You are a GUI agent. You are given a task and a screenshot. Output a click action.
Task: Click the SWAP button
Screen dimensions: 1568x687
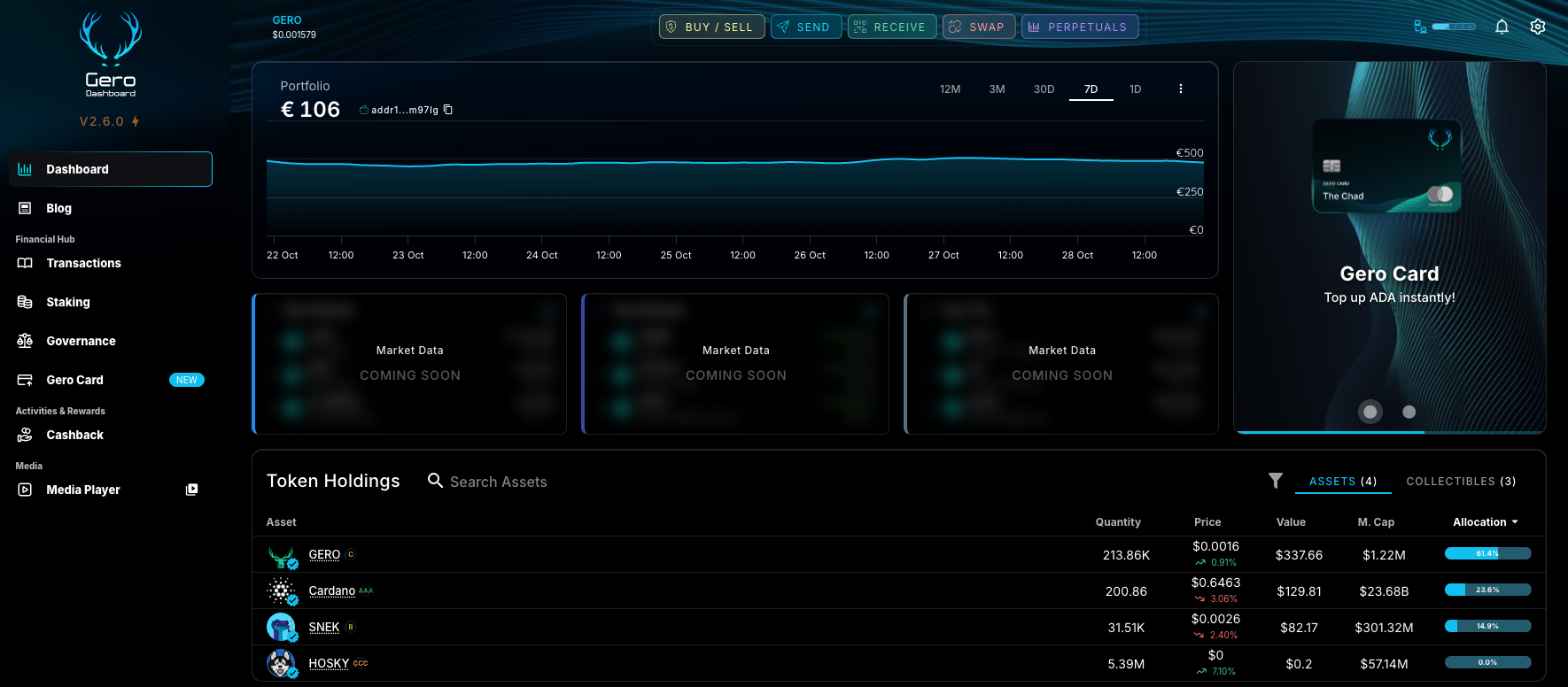[979, 27]
